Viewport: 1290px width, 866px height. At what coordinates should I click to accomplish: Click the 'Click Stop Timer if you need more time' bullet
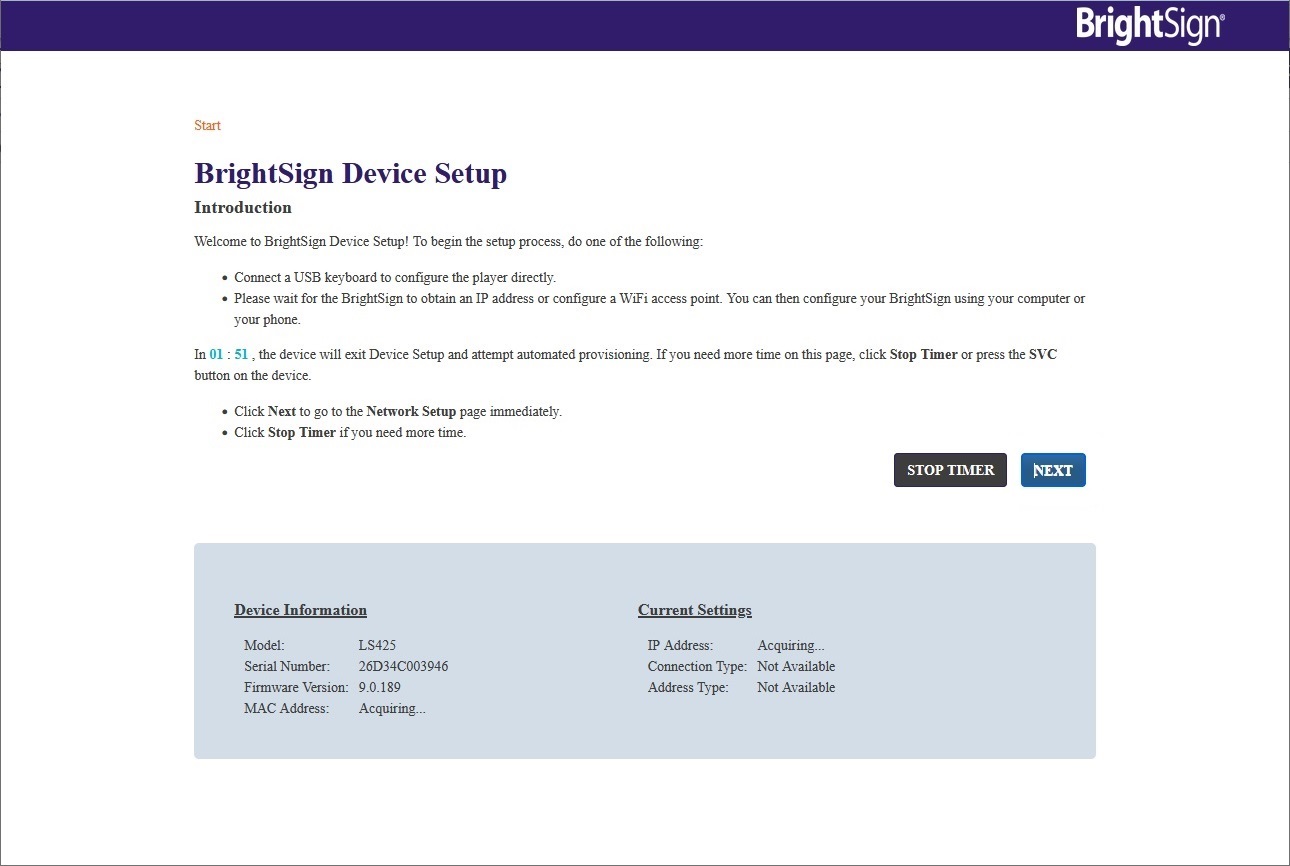350,433
